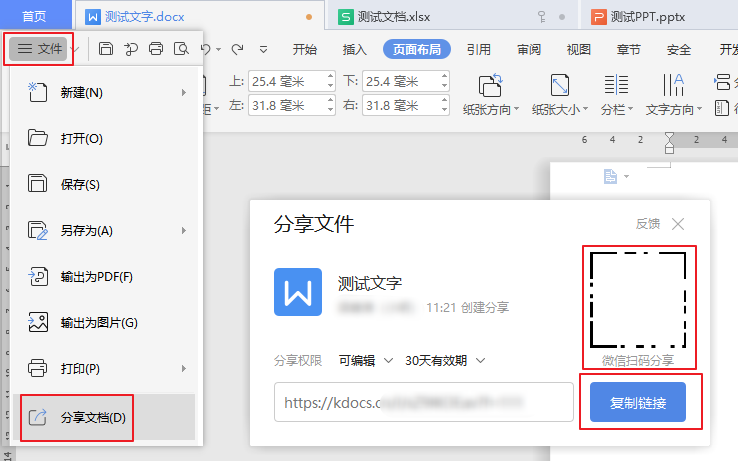Expand the 打印 submenu arrow
Viewport: 738px width, 461px height.
pos(184,368)
